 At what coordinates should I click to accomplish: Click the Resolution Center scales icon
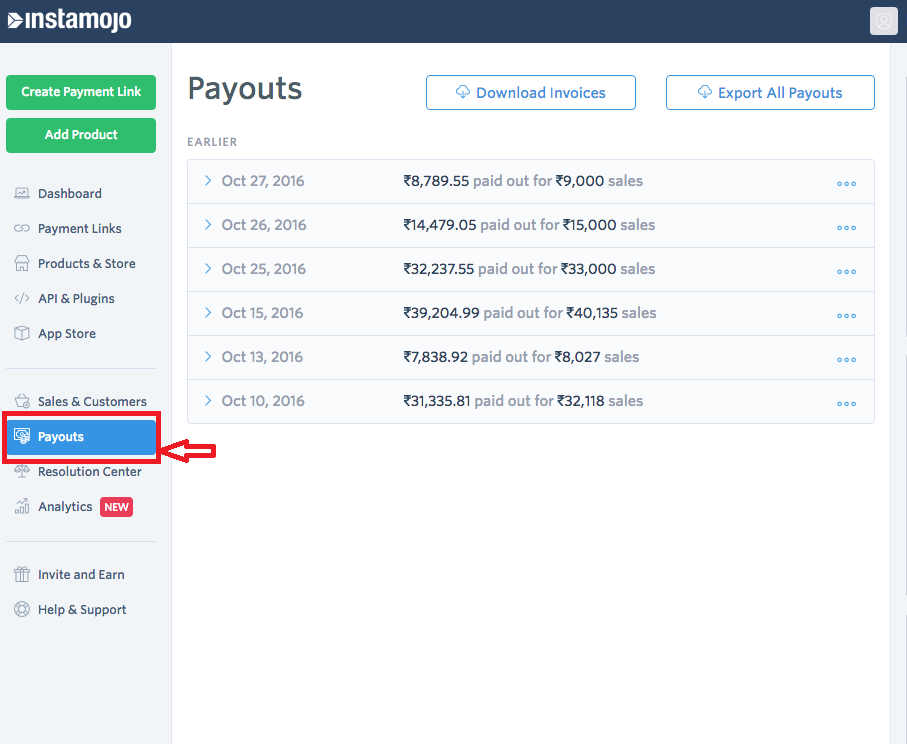tap(22, 471)
